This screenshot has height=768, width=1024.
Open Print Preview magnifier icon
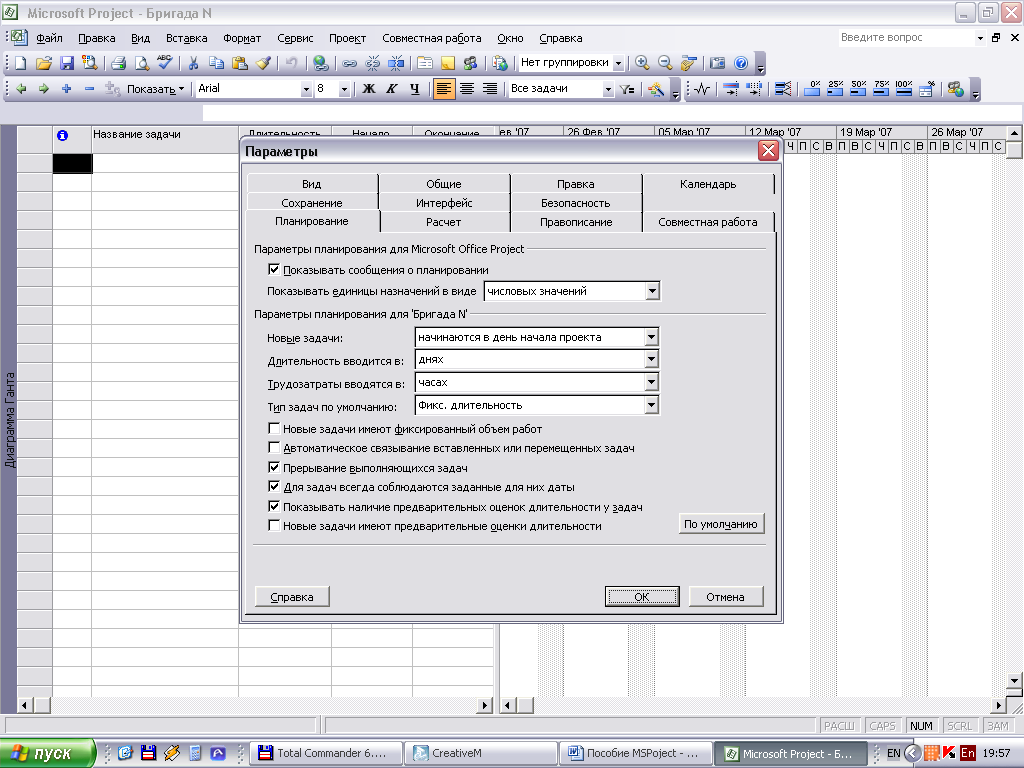[x=141, y=63]
